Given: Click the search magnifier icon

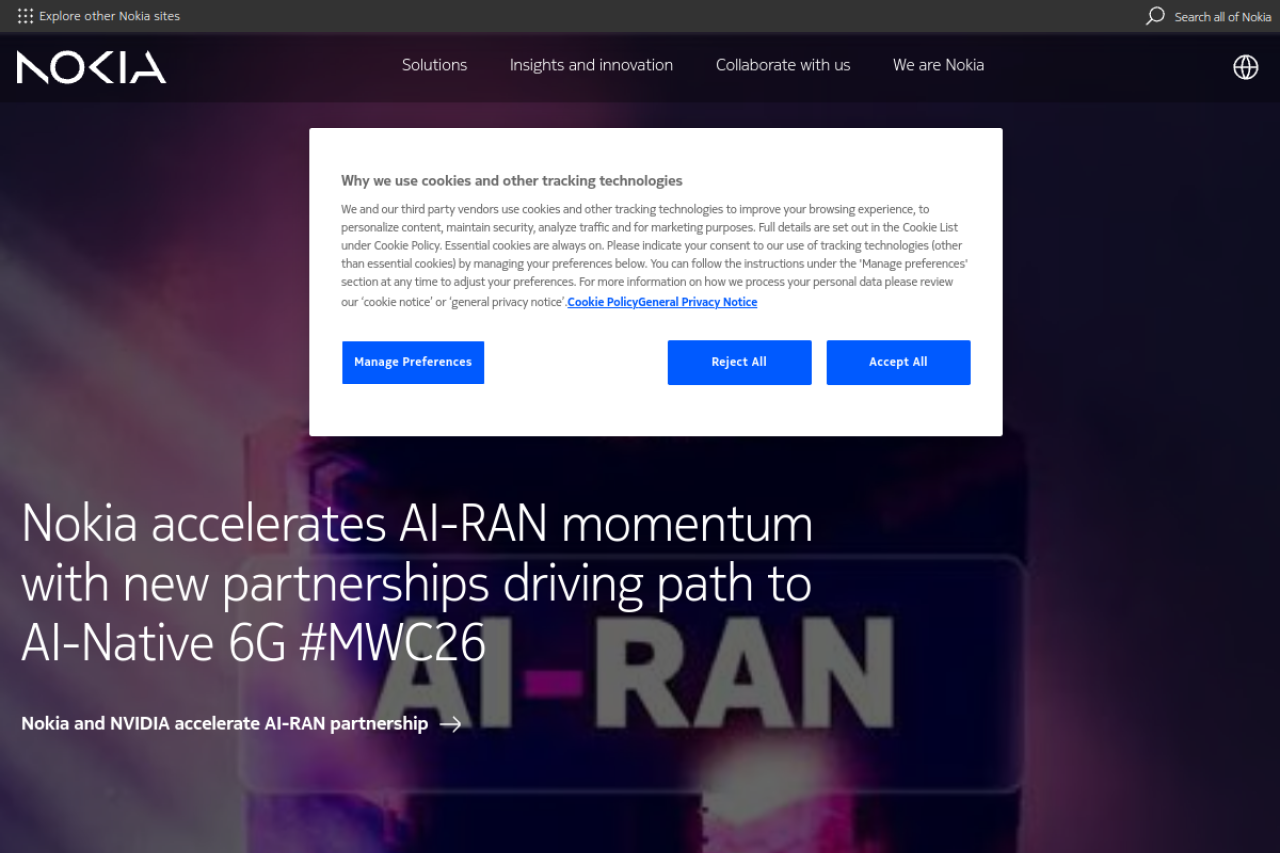Looking at the screenshot, I should [x=1155, y=16].
